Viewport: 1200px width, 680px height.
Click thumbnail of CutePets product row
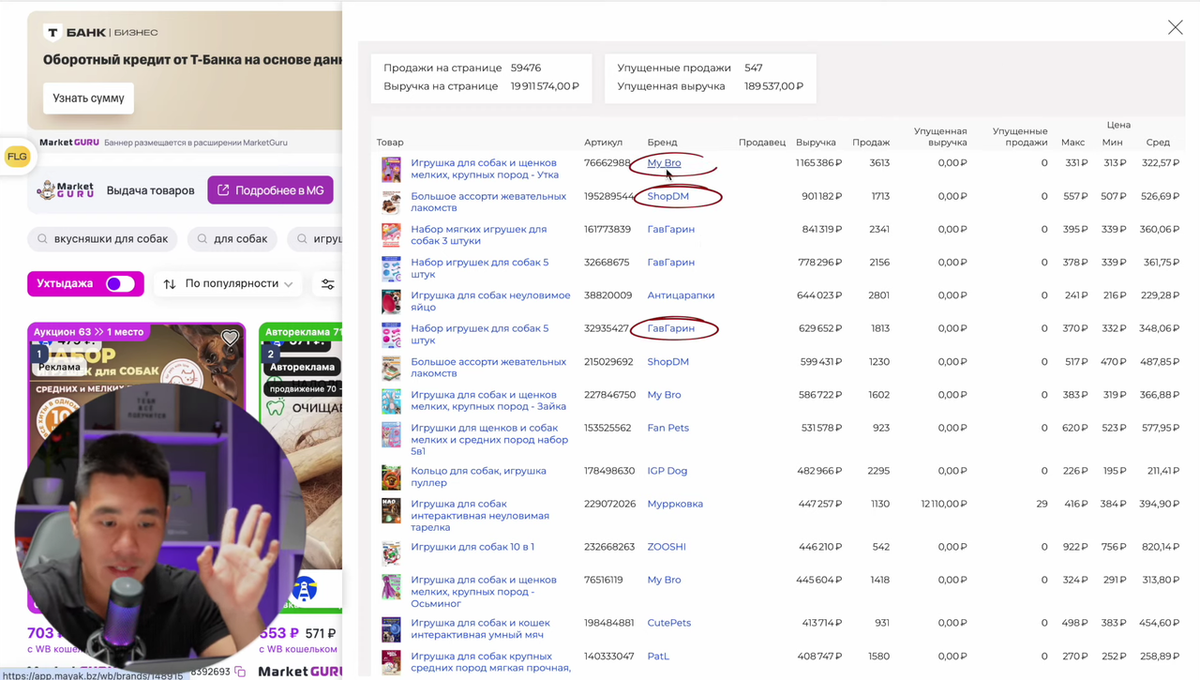click(x=391, y=629)
